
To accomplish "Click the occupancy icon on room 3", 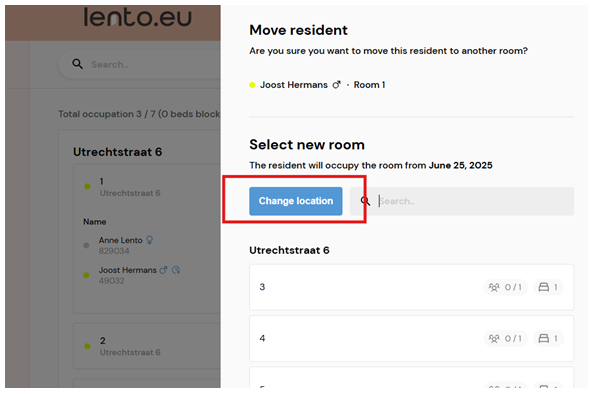I will point(494,287).
